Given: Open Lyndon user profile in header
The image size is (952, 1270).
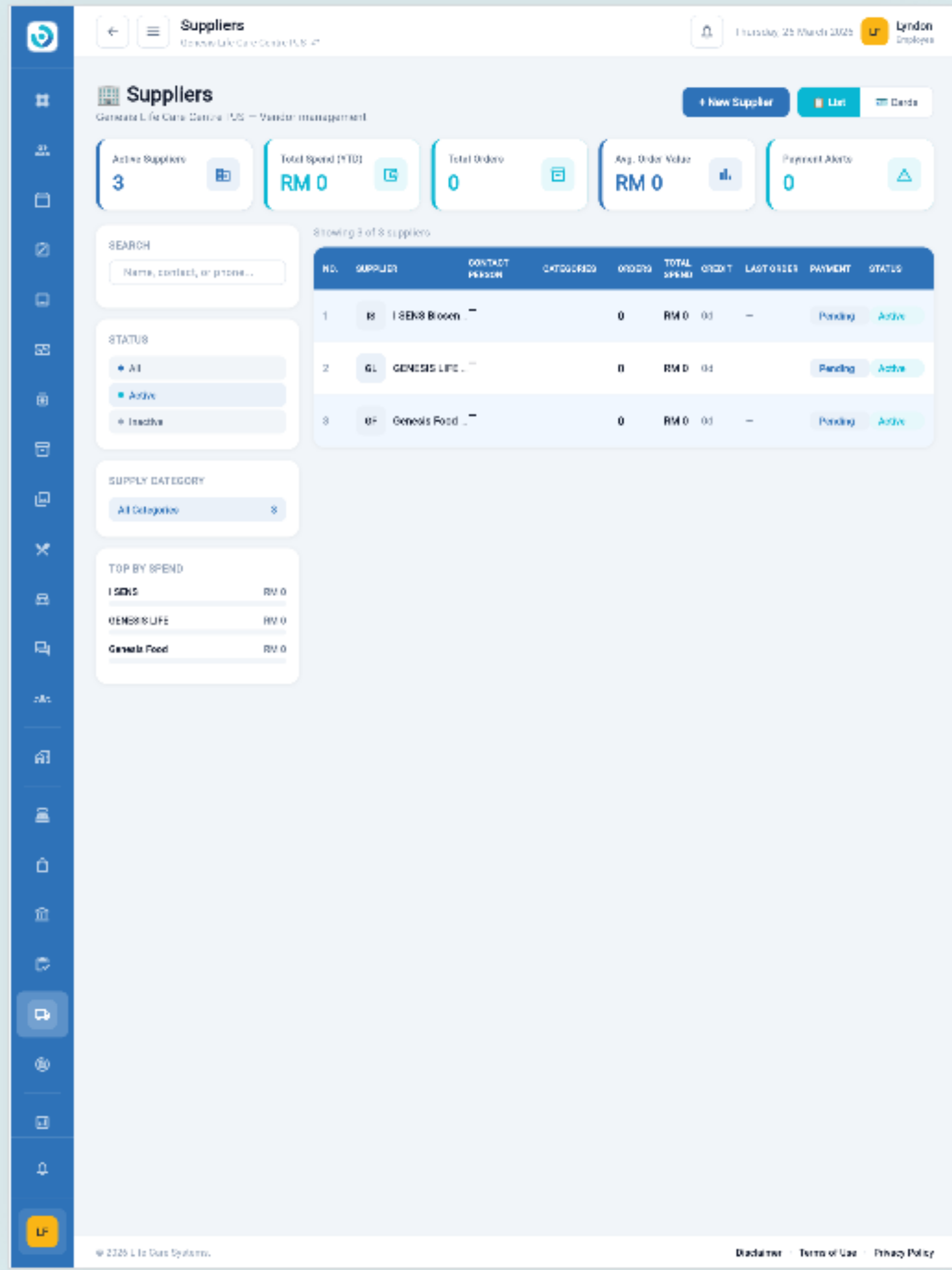Looking at the screenshot, I should 898,31.
